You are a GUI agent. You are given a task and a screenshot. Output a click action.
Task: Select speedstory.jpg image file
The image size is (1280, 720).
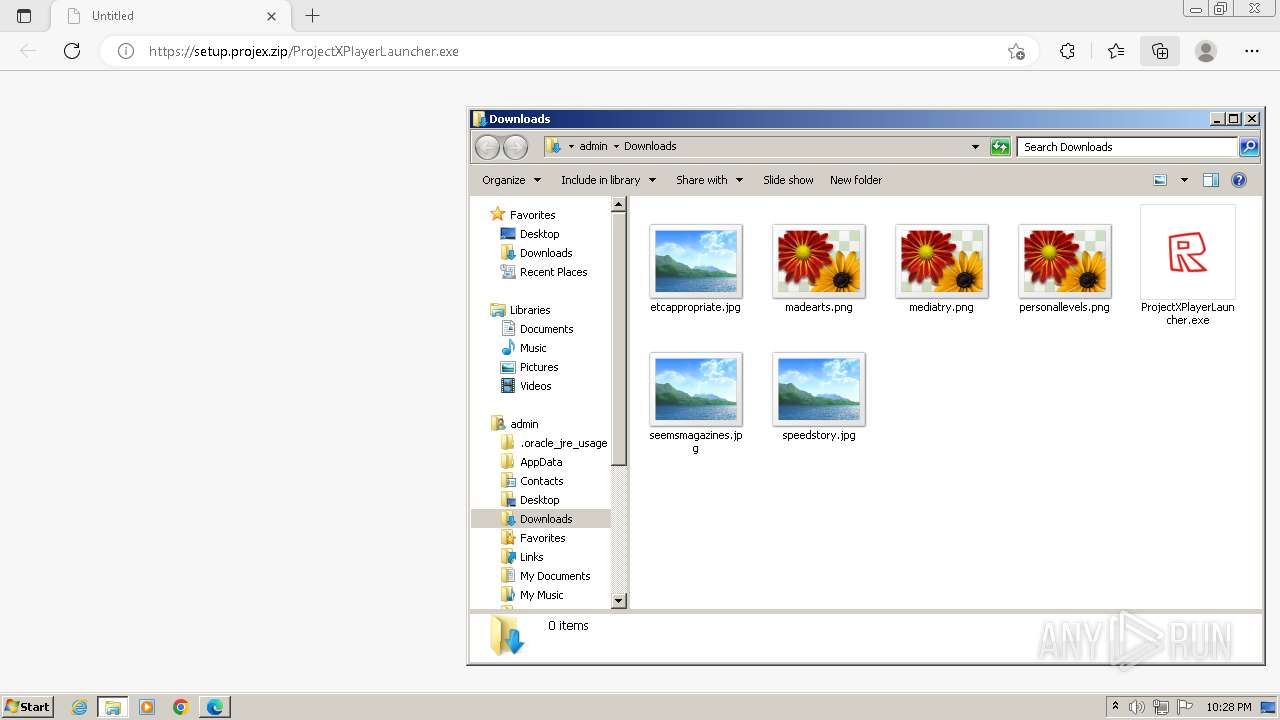pyautogui.click(x=819, y=389)
